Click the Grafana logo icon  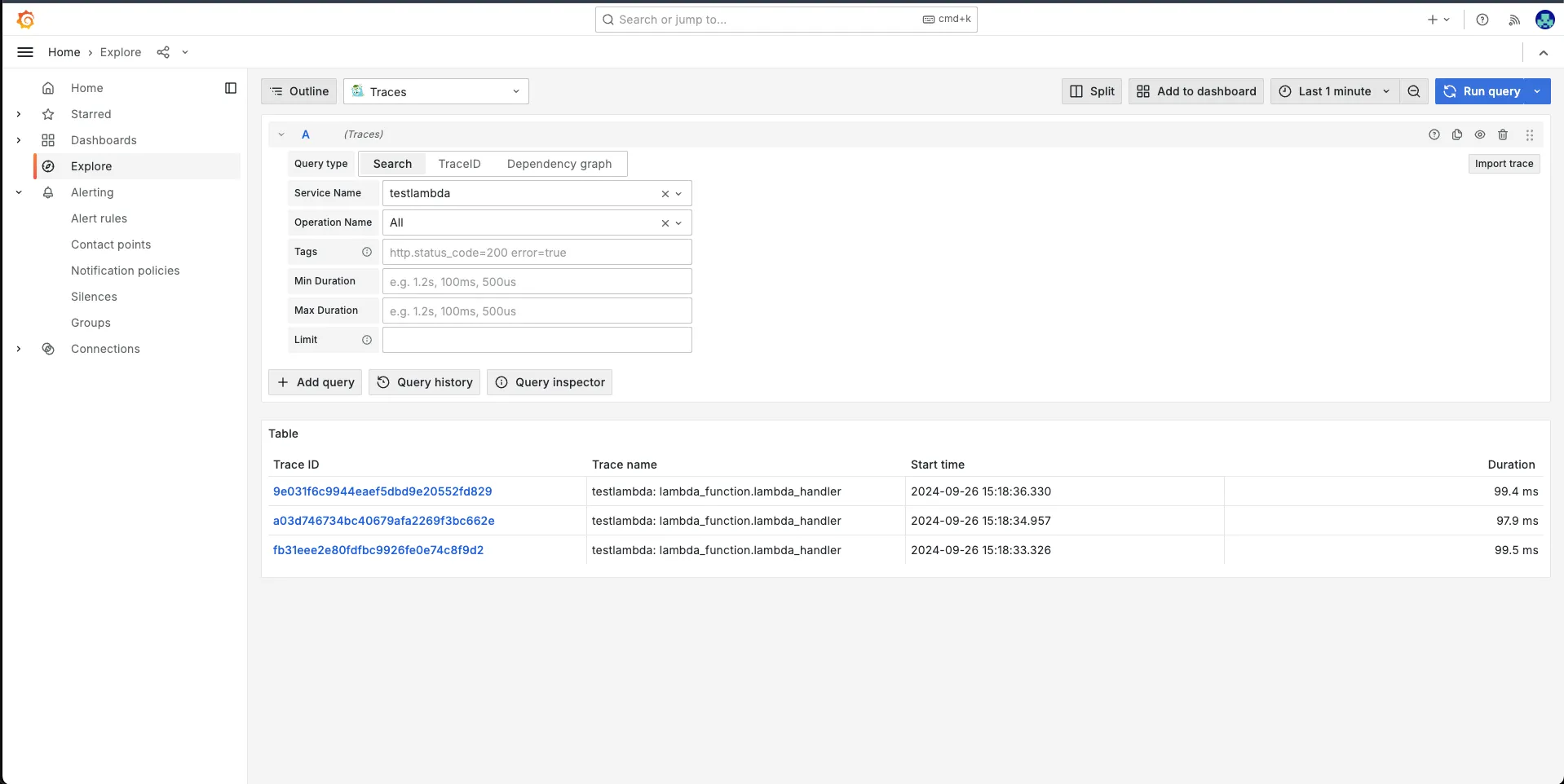point(25,20)
